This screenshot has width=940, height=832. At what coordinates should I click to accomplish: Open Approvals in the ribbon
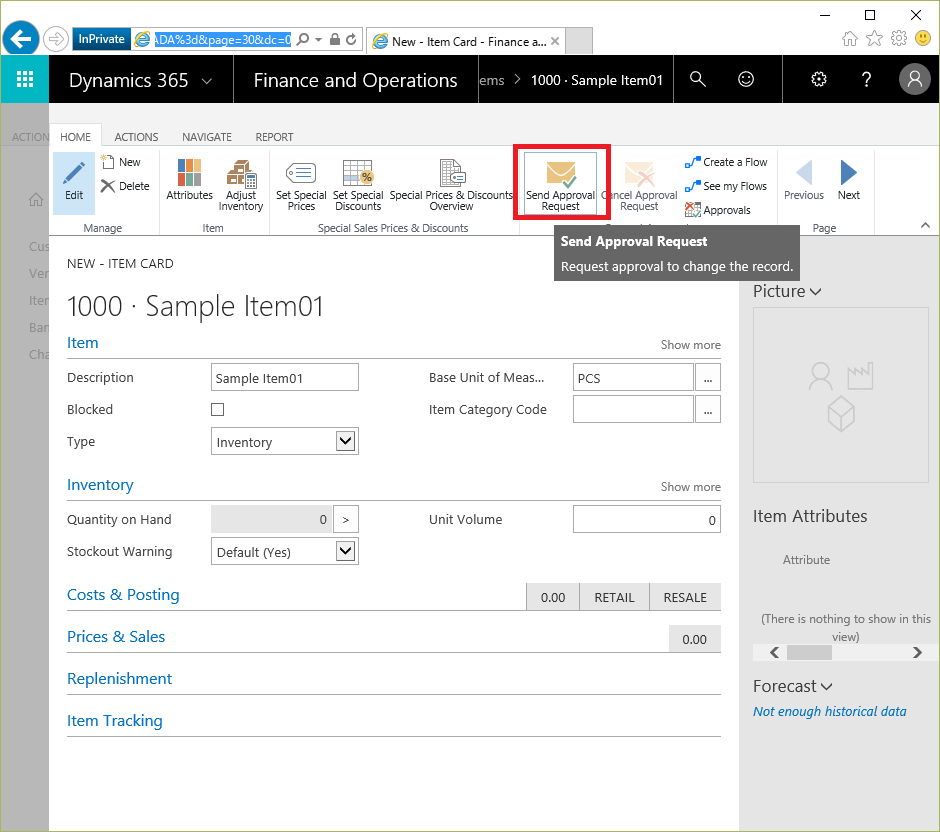[x=718, y=210]
